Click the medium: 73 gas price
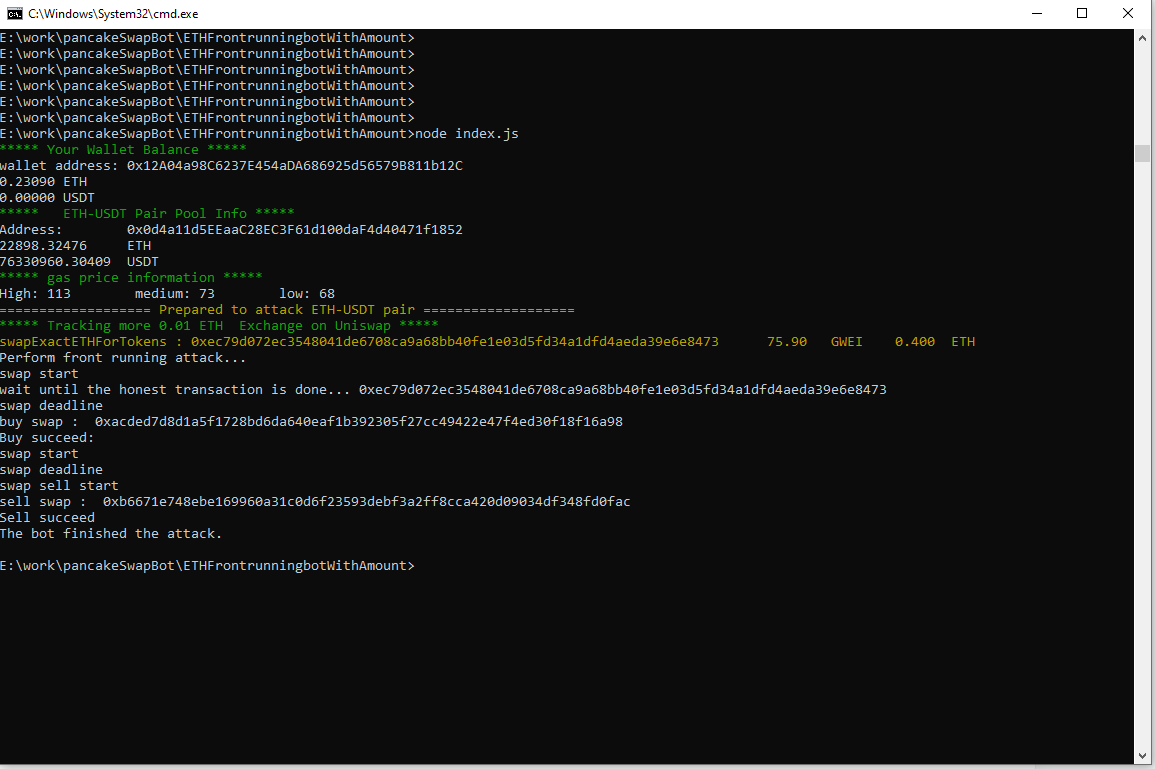The image size is (1155, 769). [x=175, y=294]
